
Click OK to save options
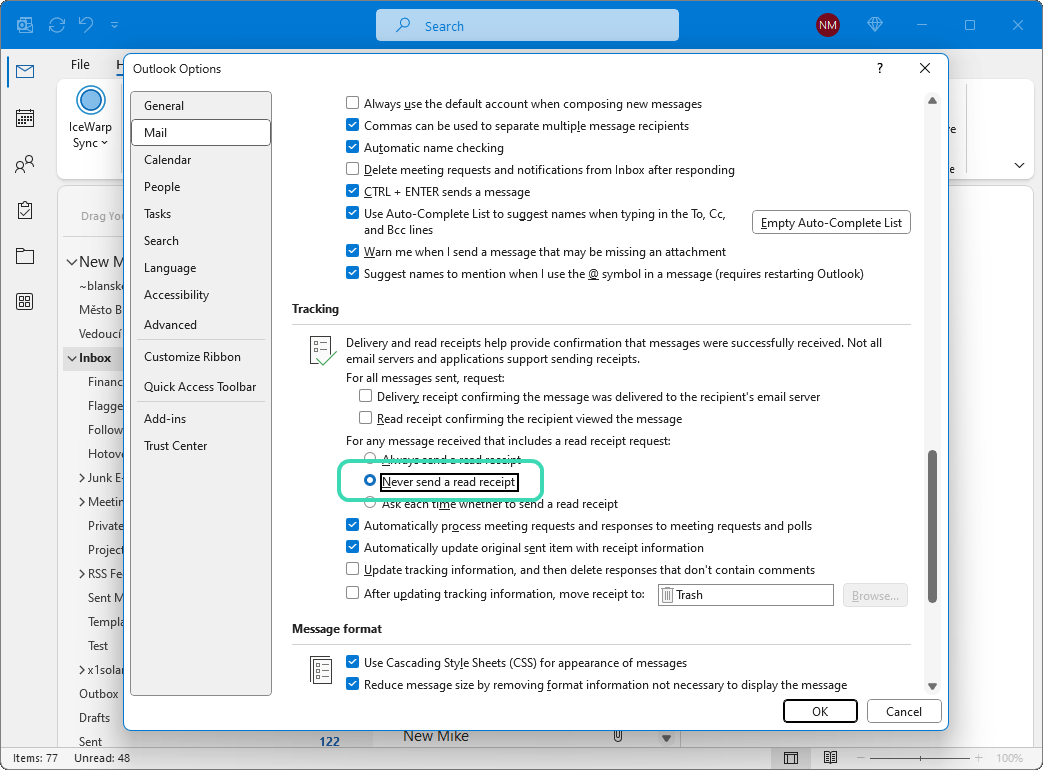tap(820, 712)
